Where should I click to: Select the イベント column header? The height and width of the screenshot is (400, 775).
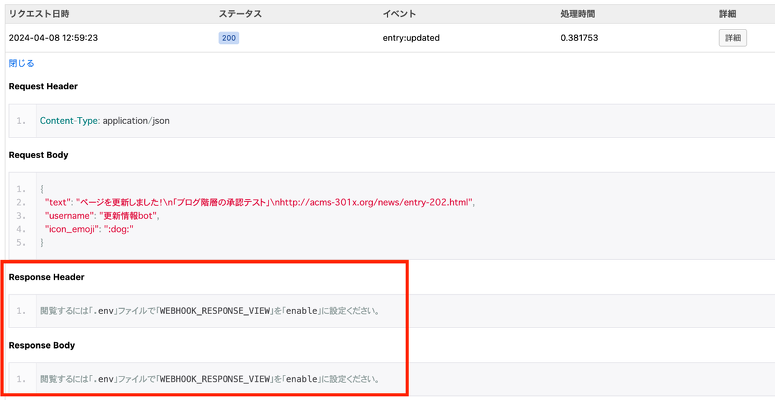399,14
